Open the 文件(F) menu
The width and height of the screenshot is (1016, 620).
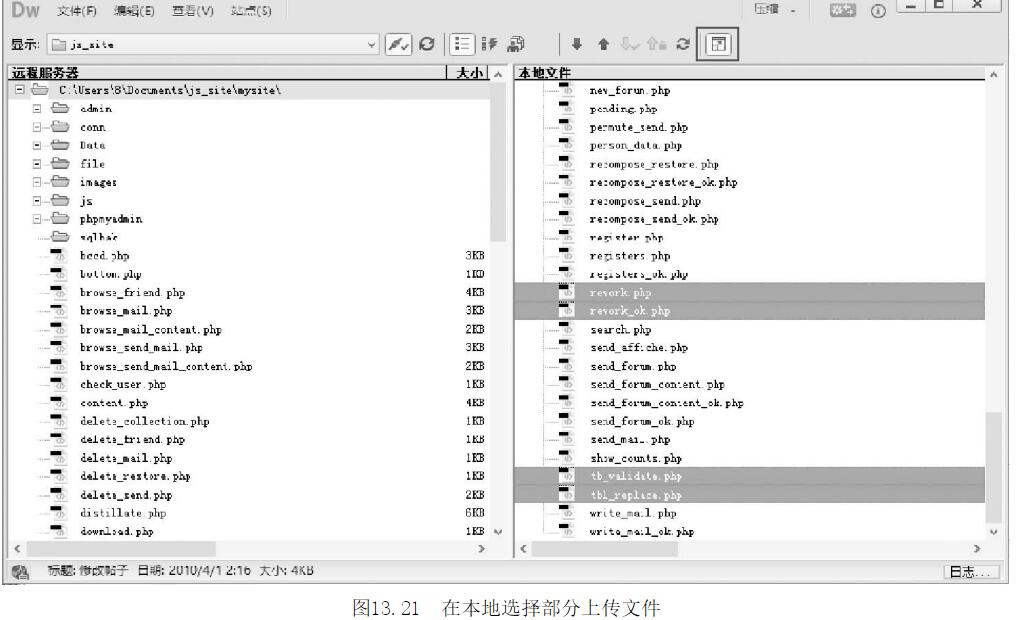78,11
